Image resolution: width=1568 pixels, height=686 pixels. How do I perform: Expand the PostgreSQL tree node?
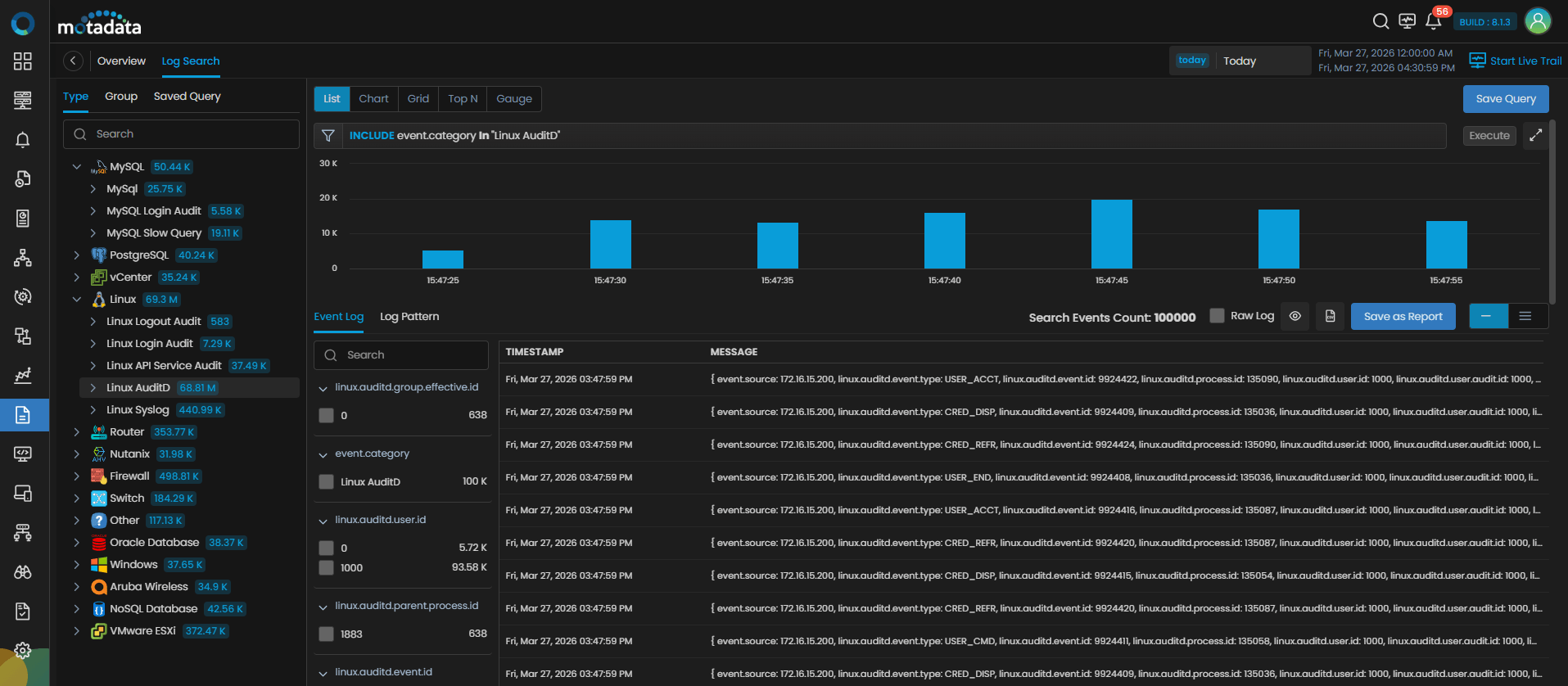[77, 255]
